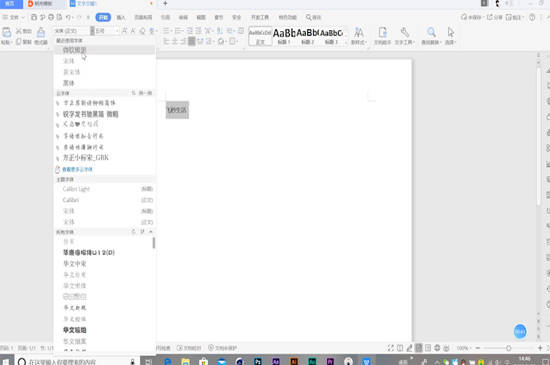The image size is (550, 365).
Task: Toggle page layout view in status bar
Action: click(x=418, y=348)
